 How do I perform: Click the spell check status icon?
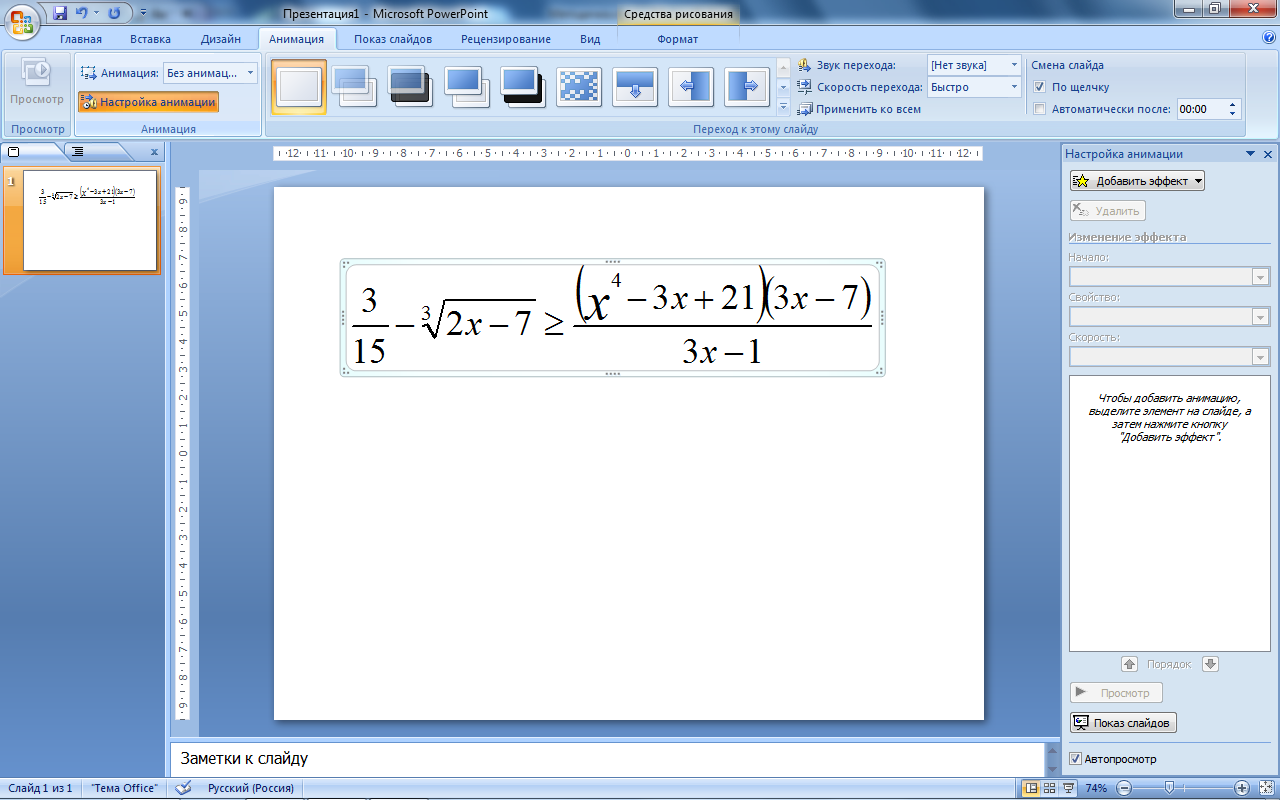point(183,788)
